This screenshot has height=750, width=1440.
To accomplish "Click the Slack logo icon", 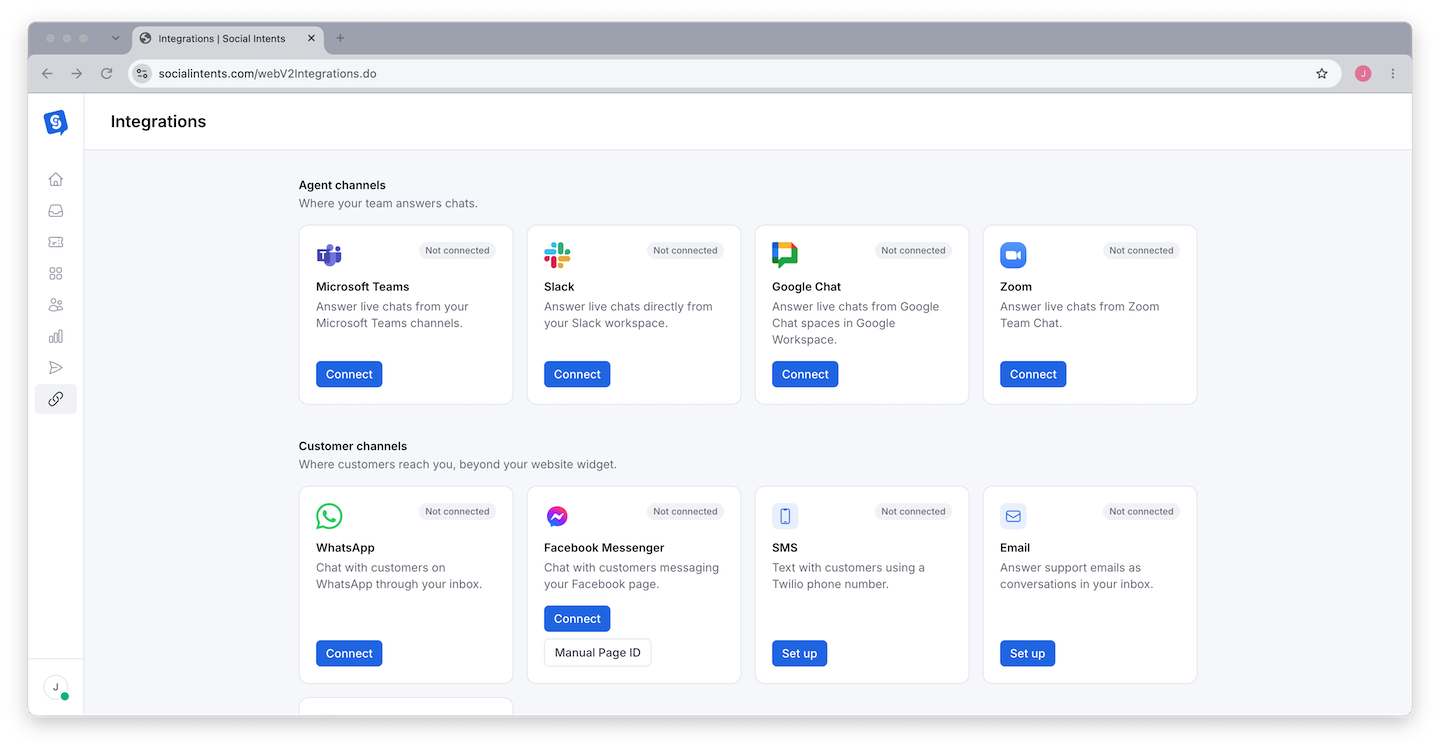I will pos(557,255).
